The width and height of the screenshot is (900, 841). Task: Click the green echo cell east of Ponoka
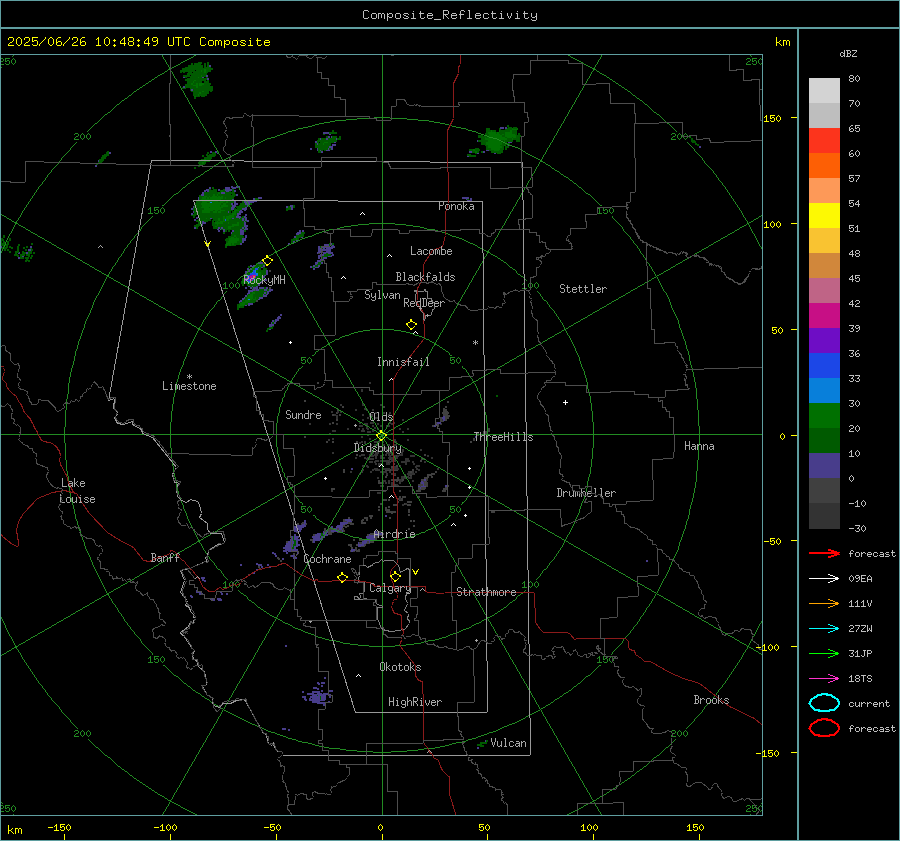[498, 140]
